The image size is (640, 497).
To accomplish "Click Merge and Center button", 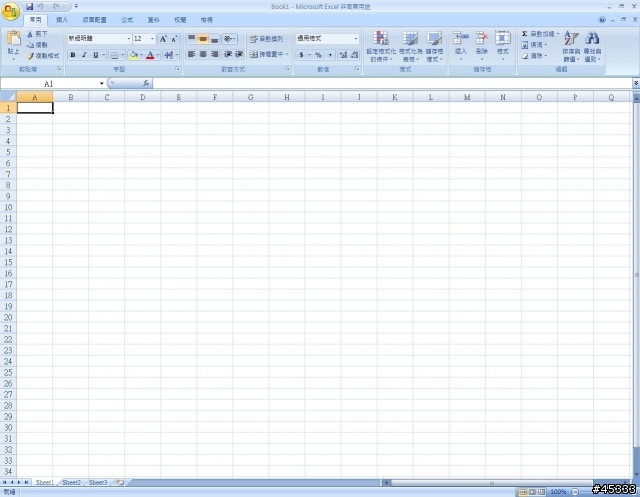I will [x=265, y=54].
